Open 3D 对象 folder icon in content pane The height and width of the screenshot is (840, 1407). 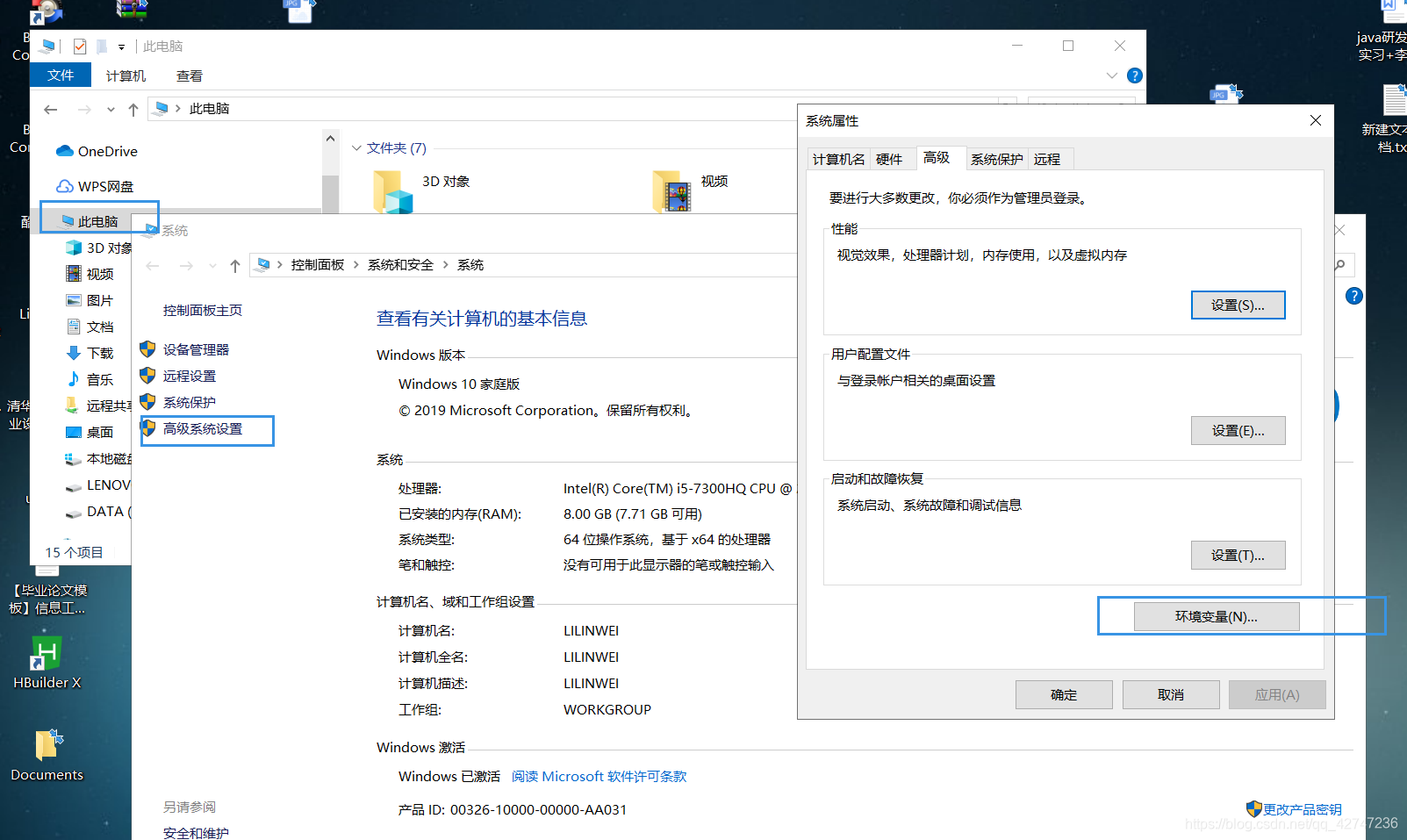(392, 192)
